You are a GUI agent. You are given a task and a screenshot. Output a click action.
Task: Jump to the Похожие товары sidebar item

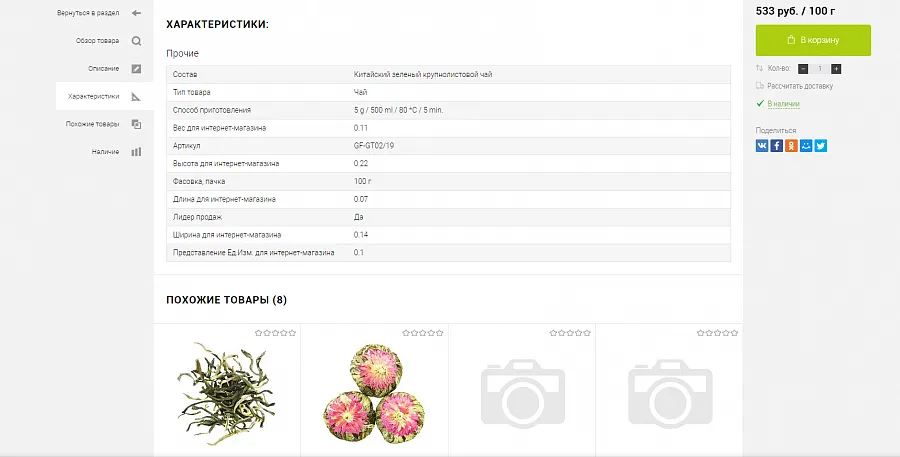(92, 124)
